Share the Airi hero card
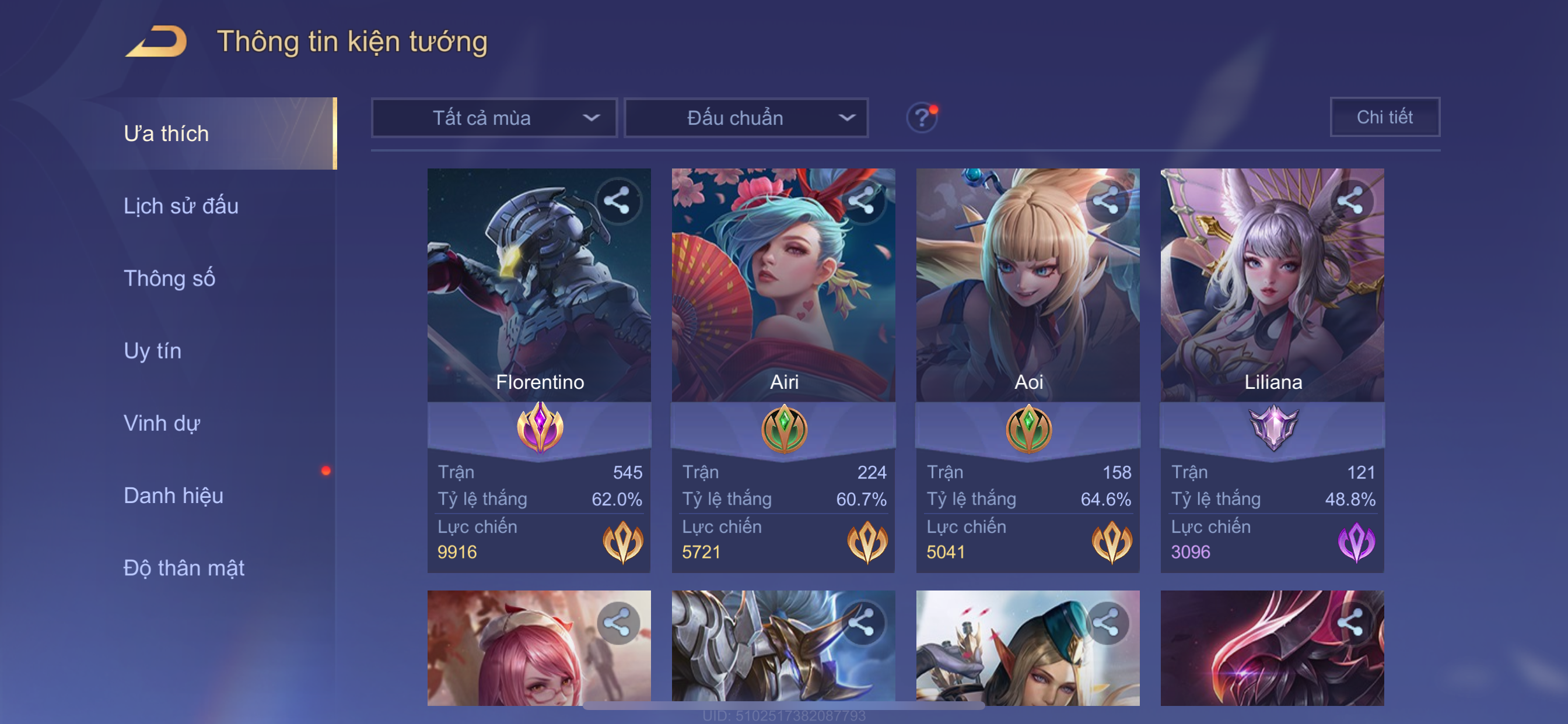The height and width of the screenshot is (724, 1568). point(862,201)
